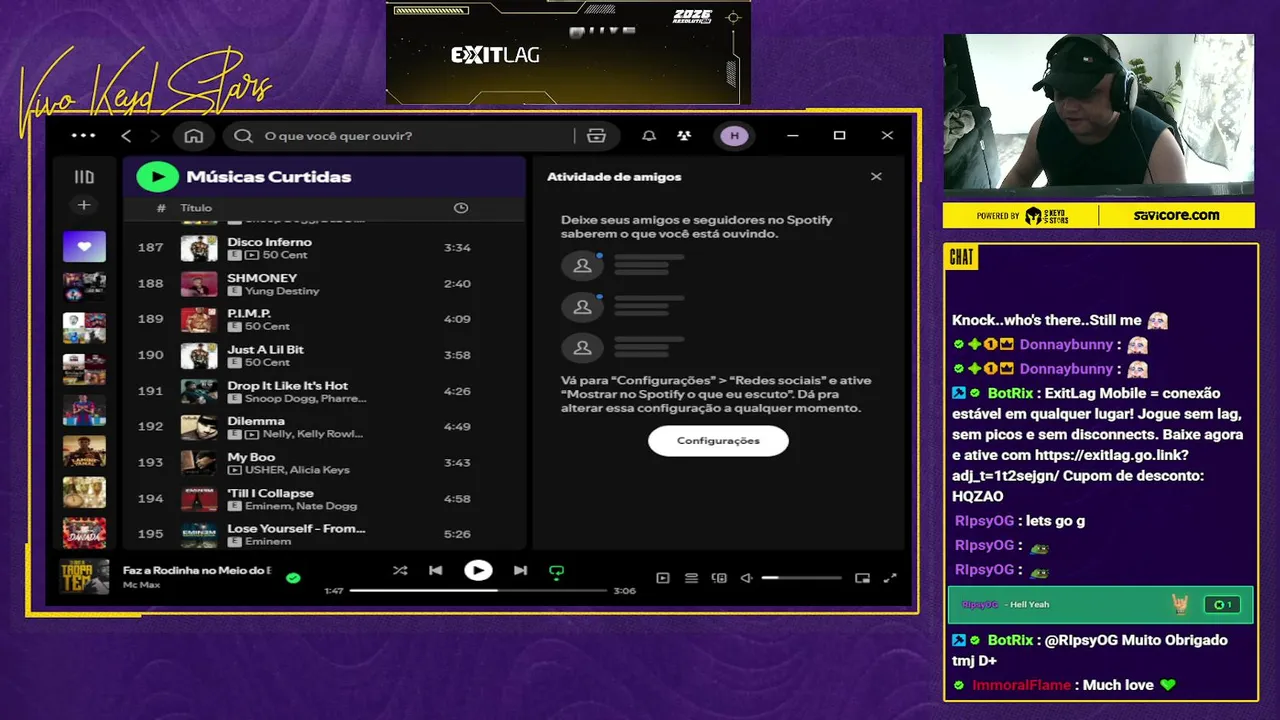Select track 'My Boo'
Viewport: 1280px width, 720px height.
pos(325,463)
